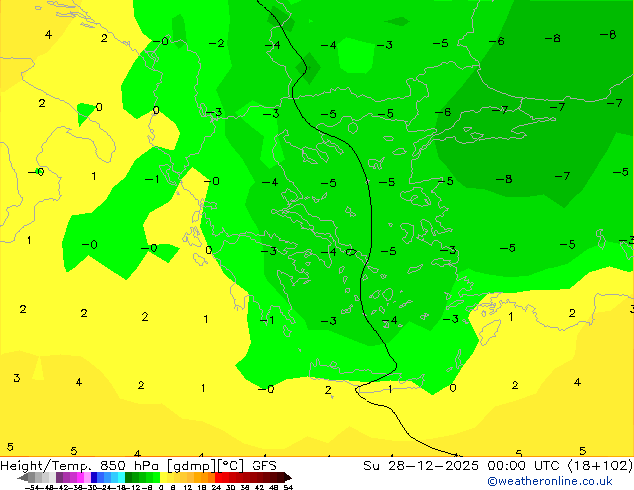This screenshot has width=634, height=490.
Task: Click the '-54' legend scale value
Action: tap(32, 488)
